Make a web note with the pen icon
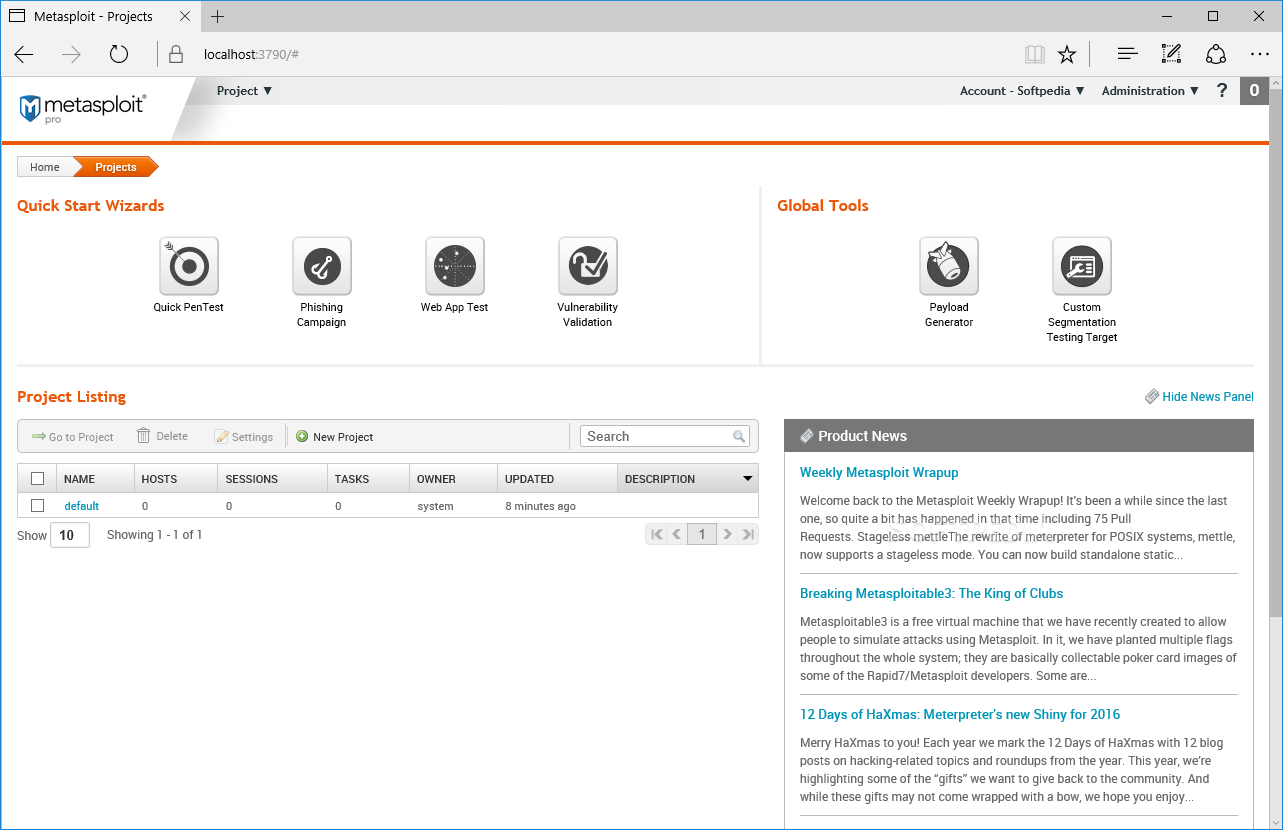 (x=1171, y=54)
